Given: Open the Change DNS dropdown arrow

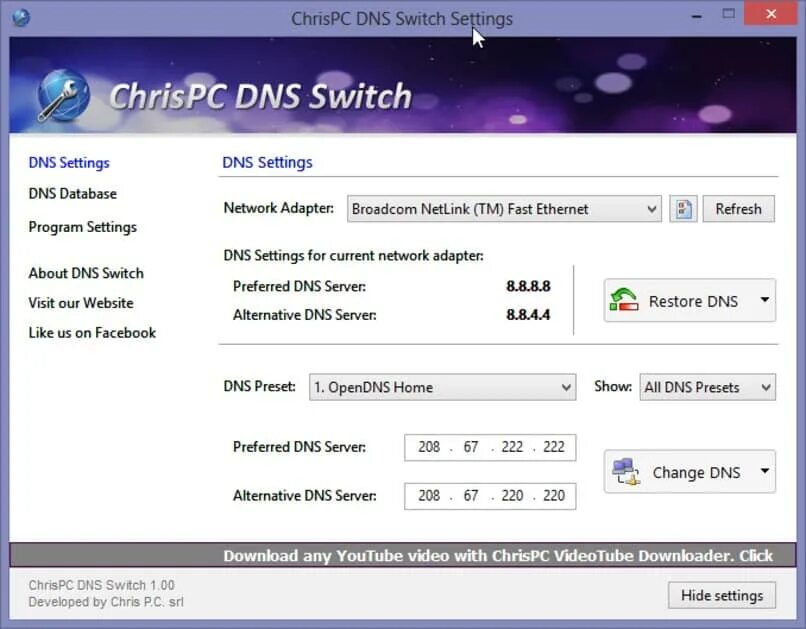Looking at the screenshot, I should click(765, 471).
